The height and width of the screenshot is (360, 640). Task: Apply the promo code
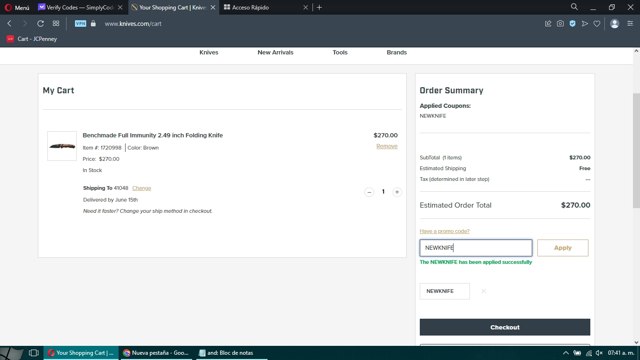point(562,248)
